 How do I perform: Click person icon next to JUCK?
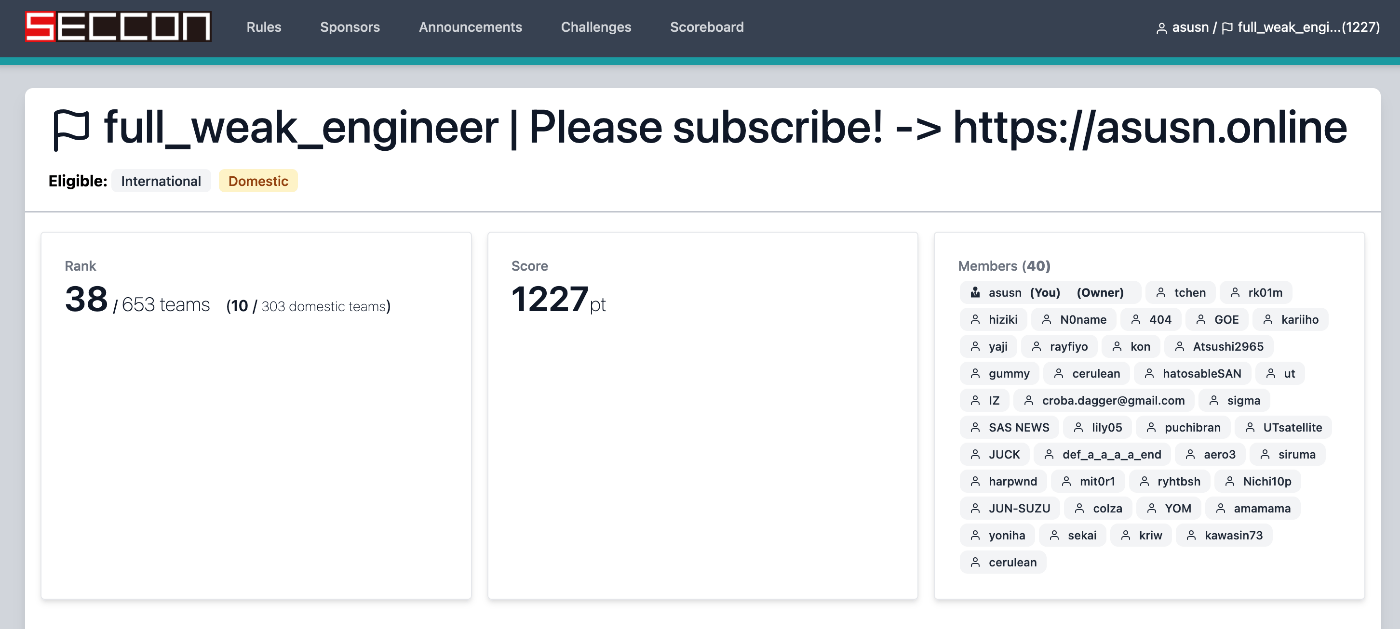click(x=975, y=455)
